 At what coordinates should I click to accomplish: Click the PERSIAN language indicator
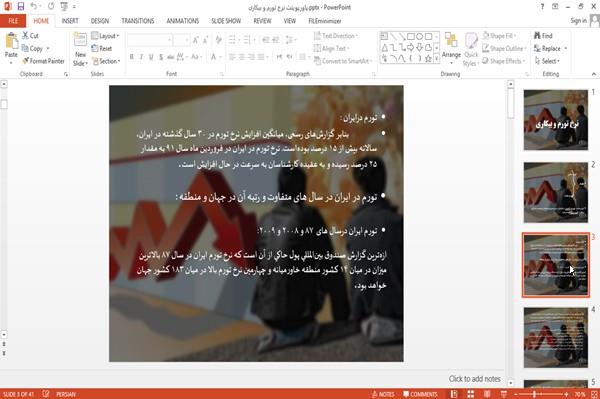pos(66,394)
